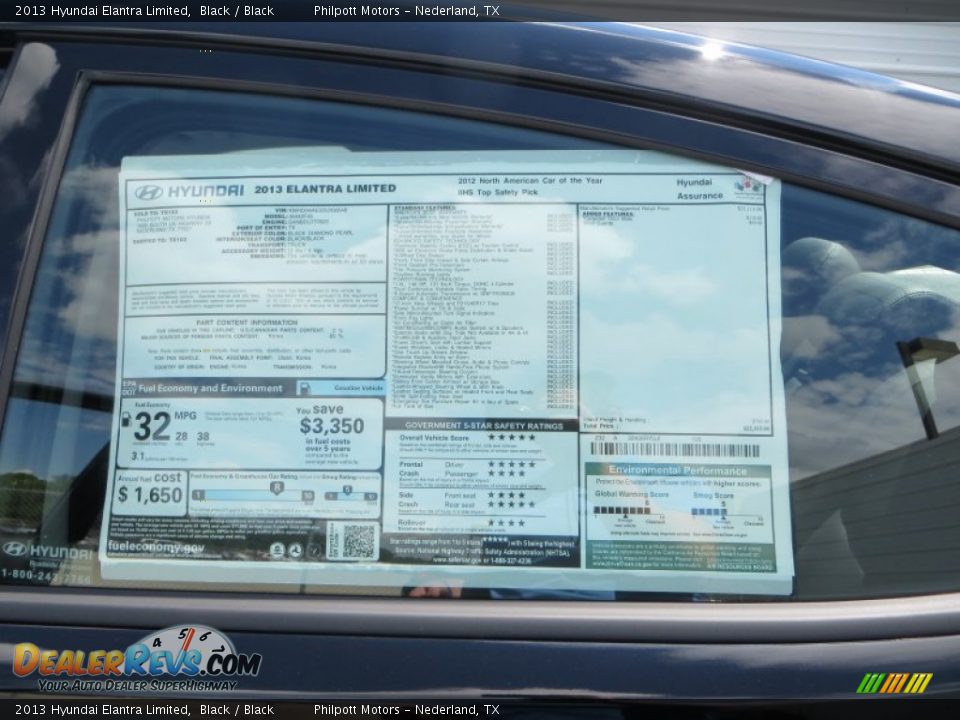Click the Philpott Motors title text at top

[406, 11]
